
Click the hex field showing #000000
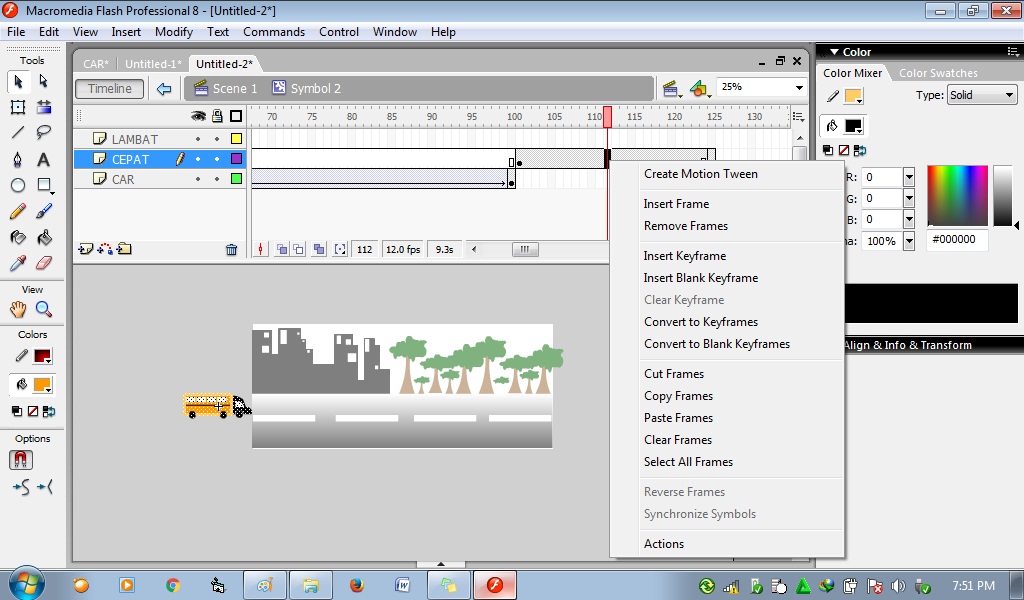click(x=956, y=240)
